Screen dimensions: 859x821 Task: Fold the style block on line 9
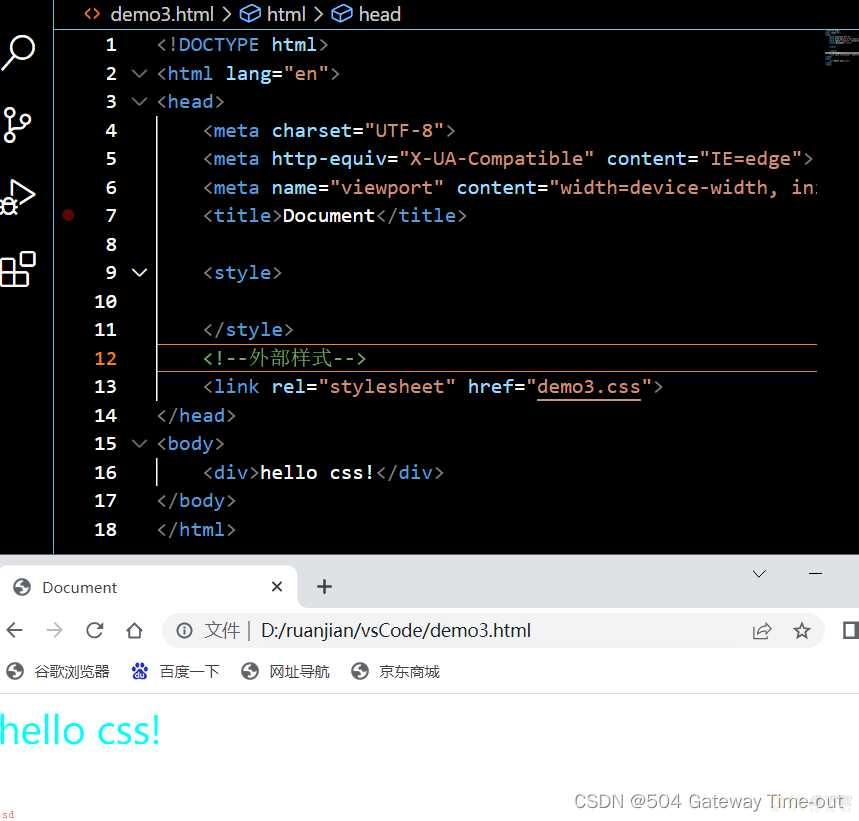tap(140, 273)
